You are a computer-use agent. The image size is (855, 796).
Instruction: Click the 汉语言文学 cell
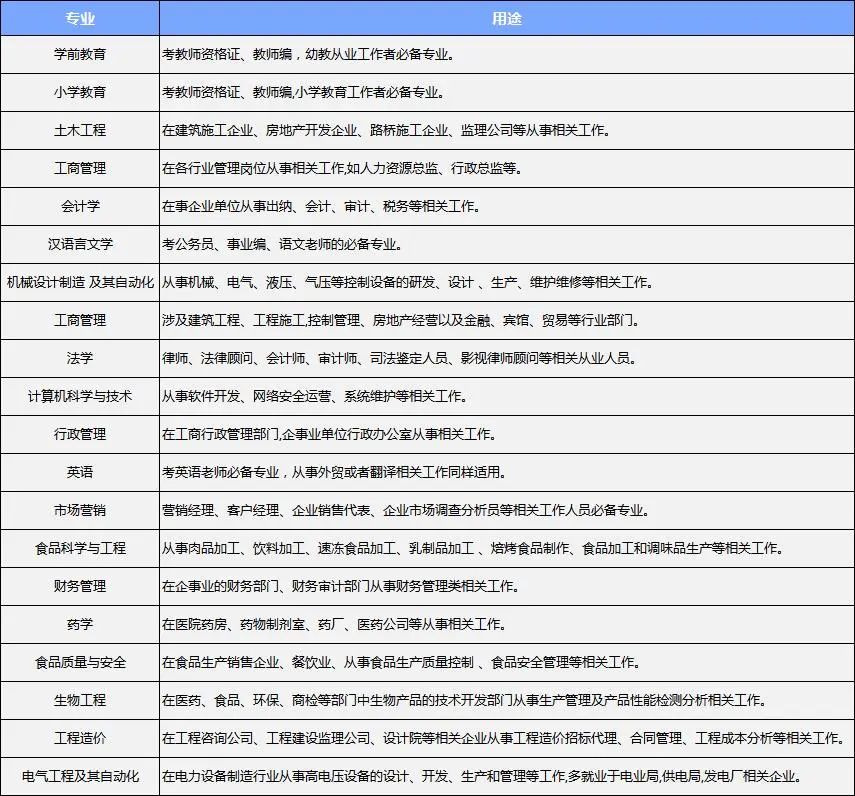(80, 244)
